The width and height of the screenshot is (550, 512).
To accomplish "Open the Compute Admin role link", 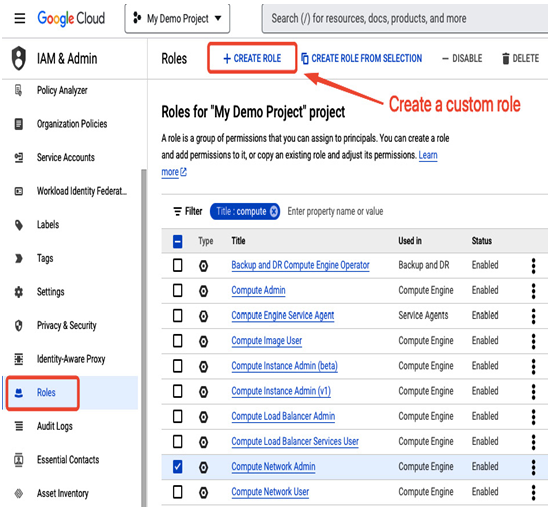I will click(x=258, y=290).
